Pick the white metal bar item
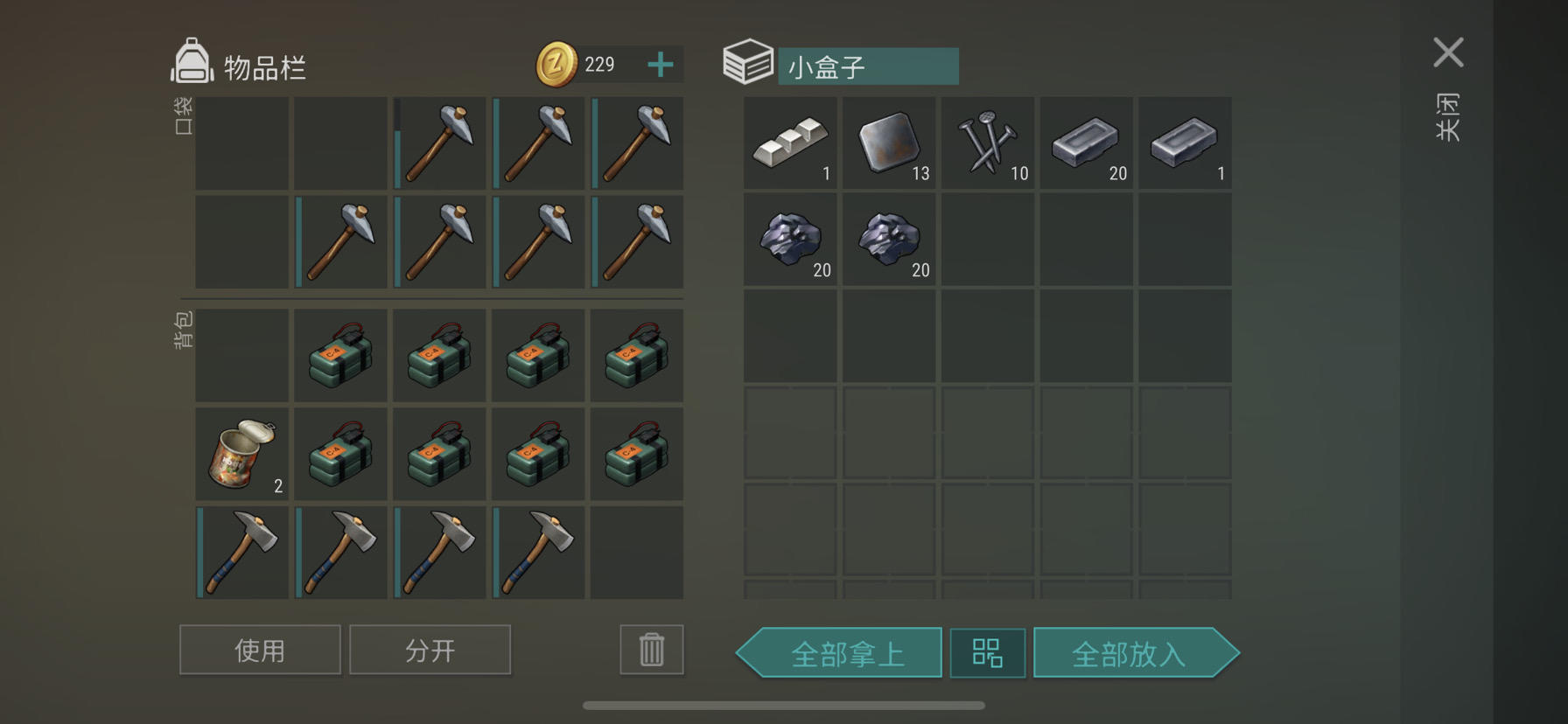The image size is (1568, 724). point(790,143)
